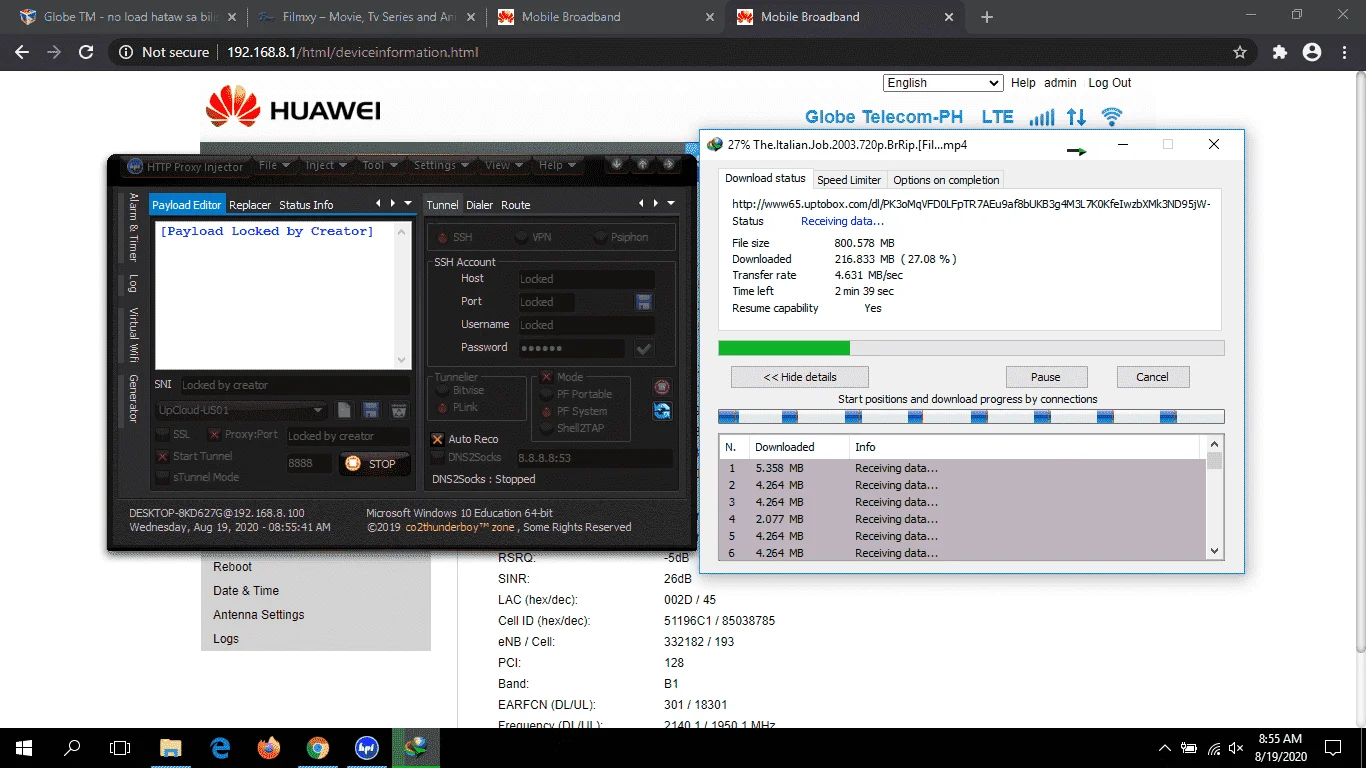Bookmark this page with the star icon
Viewport: 1366px width, 768px height.
tap(1240, 52)
